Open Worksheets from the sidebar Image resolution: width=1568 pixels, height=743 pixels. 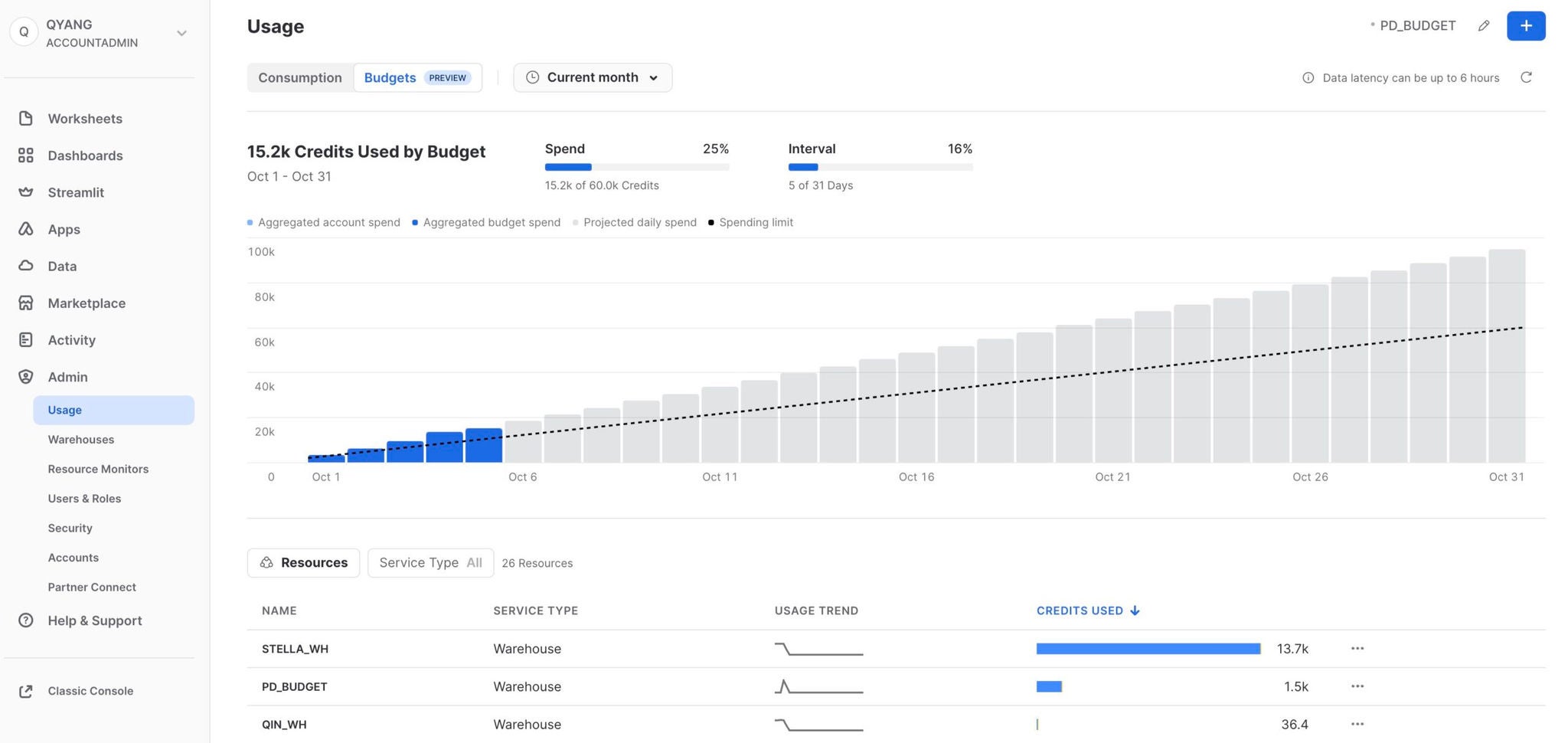84,119
